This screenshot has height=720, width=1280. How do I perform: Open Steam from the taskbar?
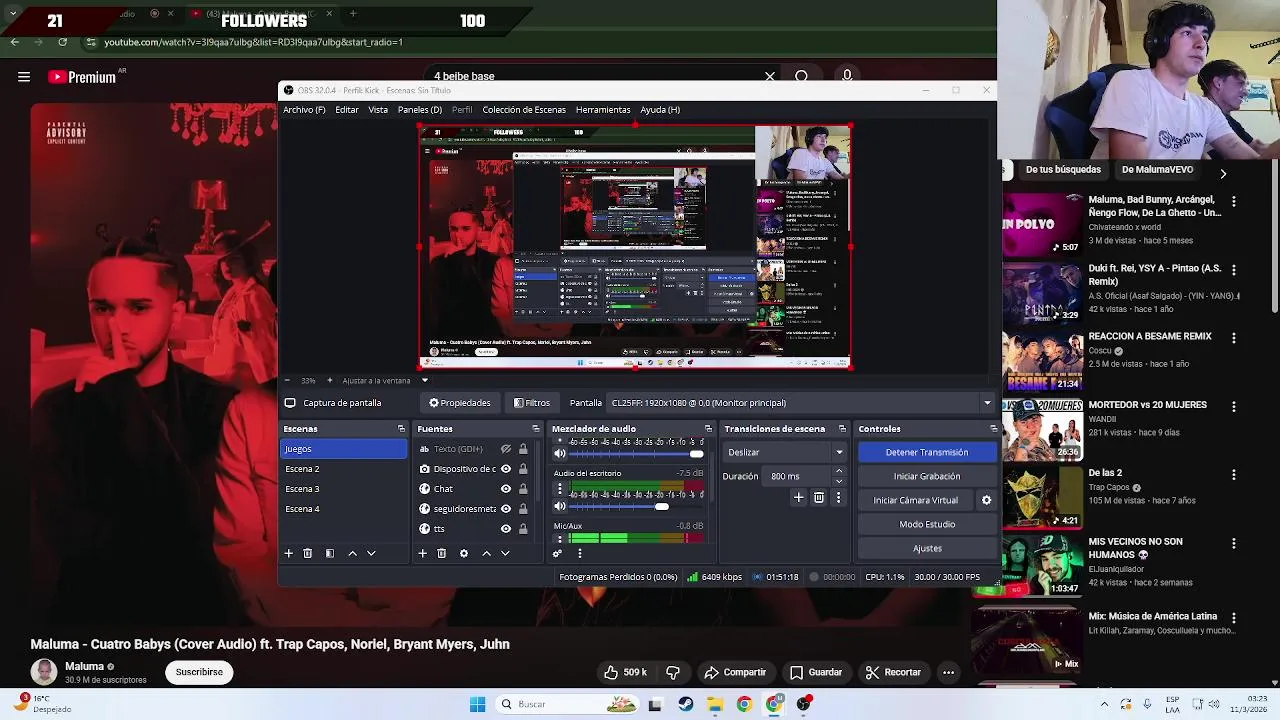[x=685, y=704]
